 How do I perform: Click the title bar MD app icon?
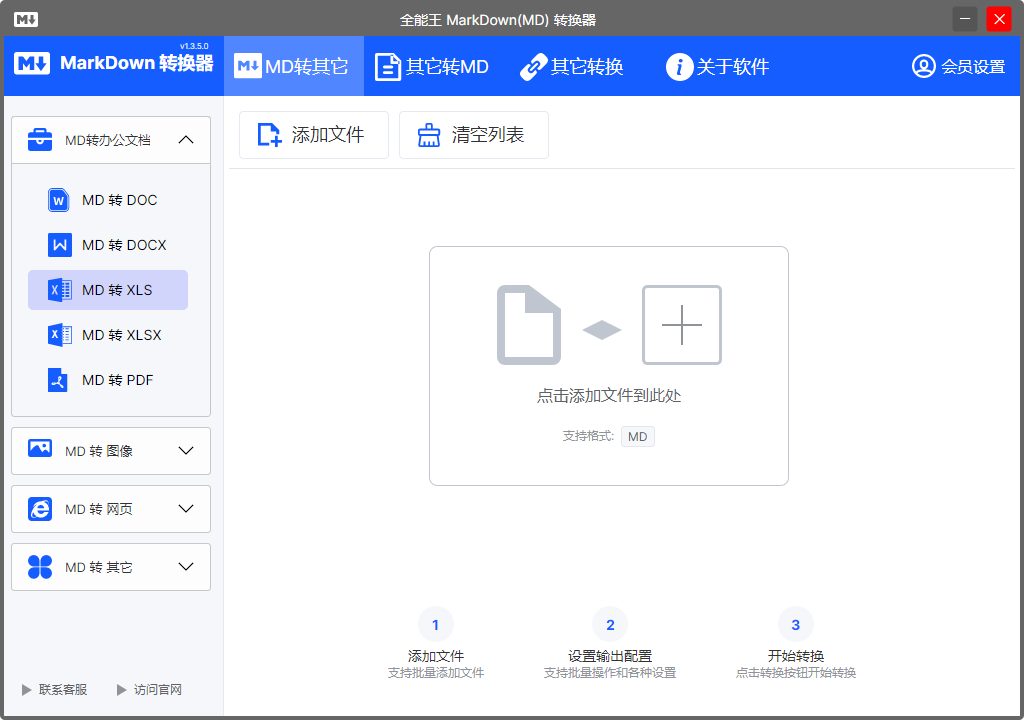(x=25, y=20)
